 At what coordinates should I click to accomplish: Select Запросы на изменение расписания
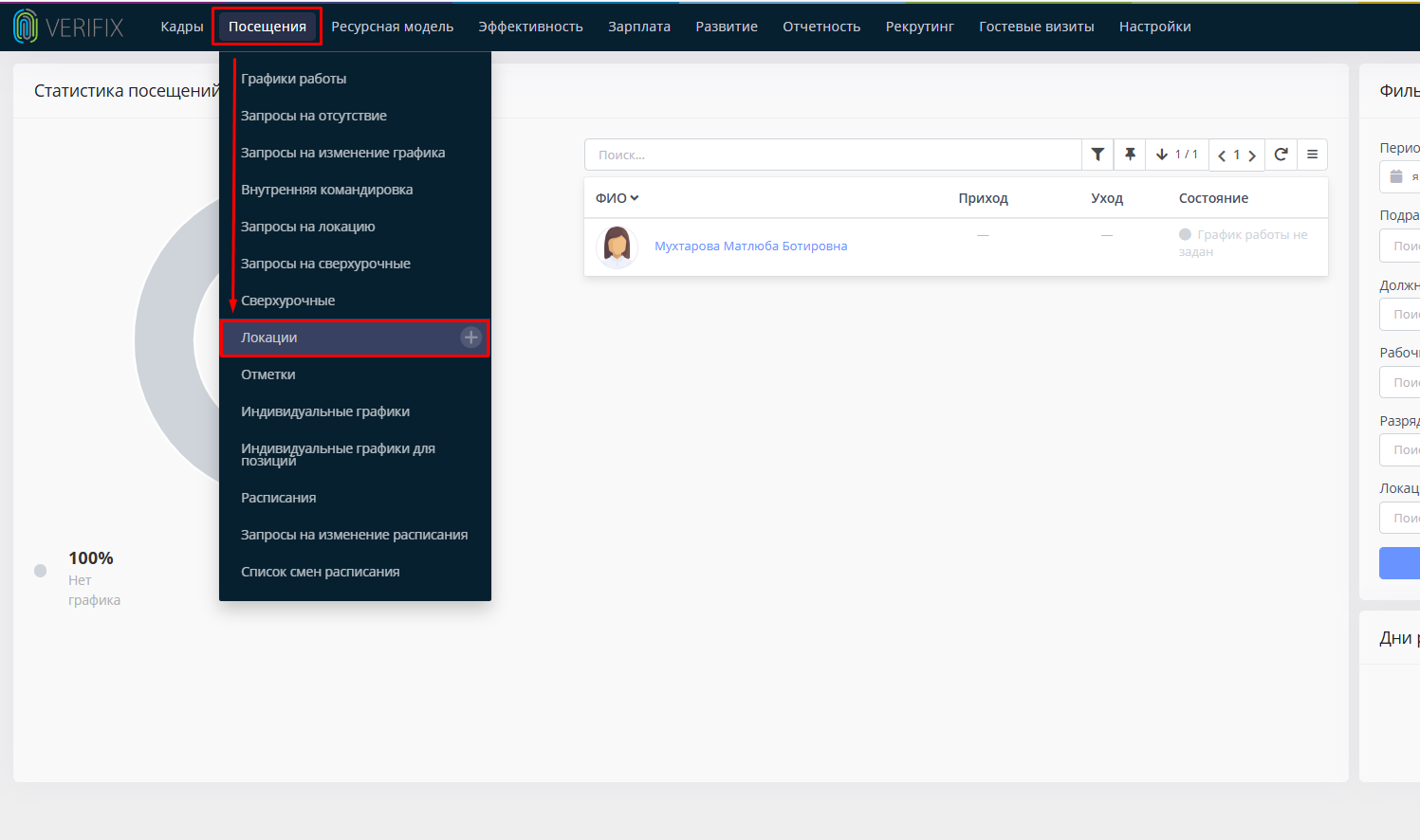point(355,535)
